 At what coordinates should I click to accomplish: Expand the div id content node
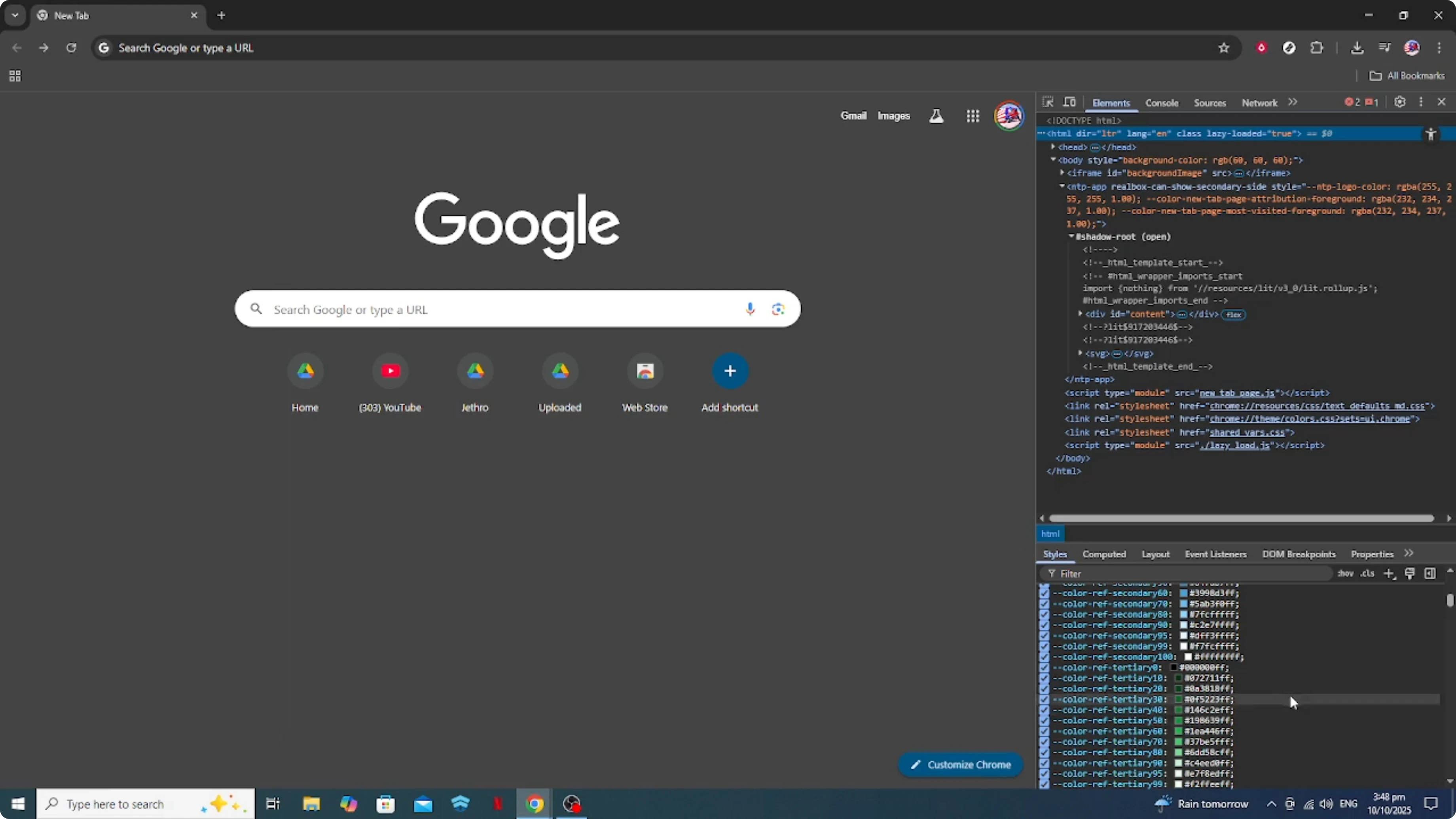[x=1080, y=314]
